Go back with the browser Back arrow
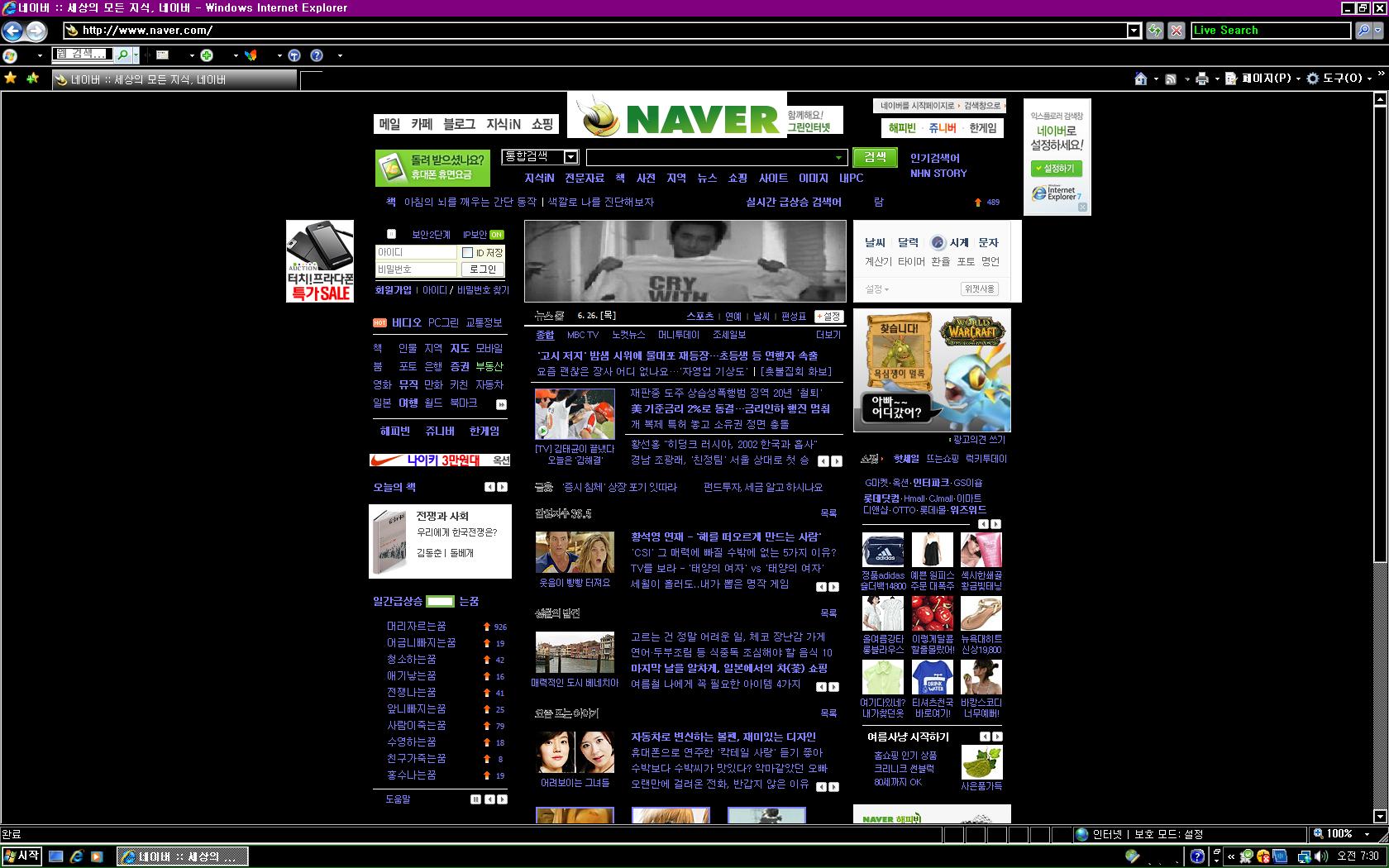The height and width of the screenshot is (868, 1389). tap(12, 31)
